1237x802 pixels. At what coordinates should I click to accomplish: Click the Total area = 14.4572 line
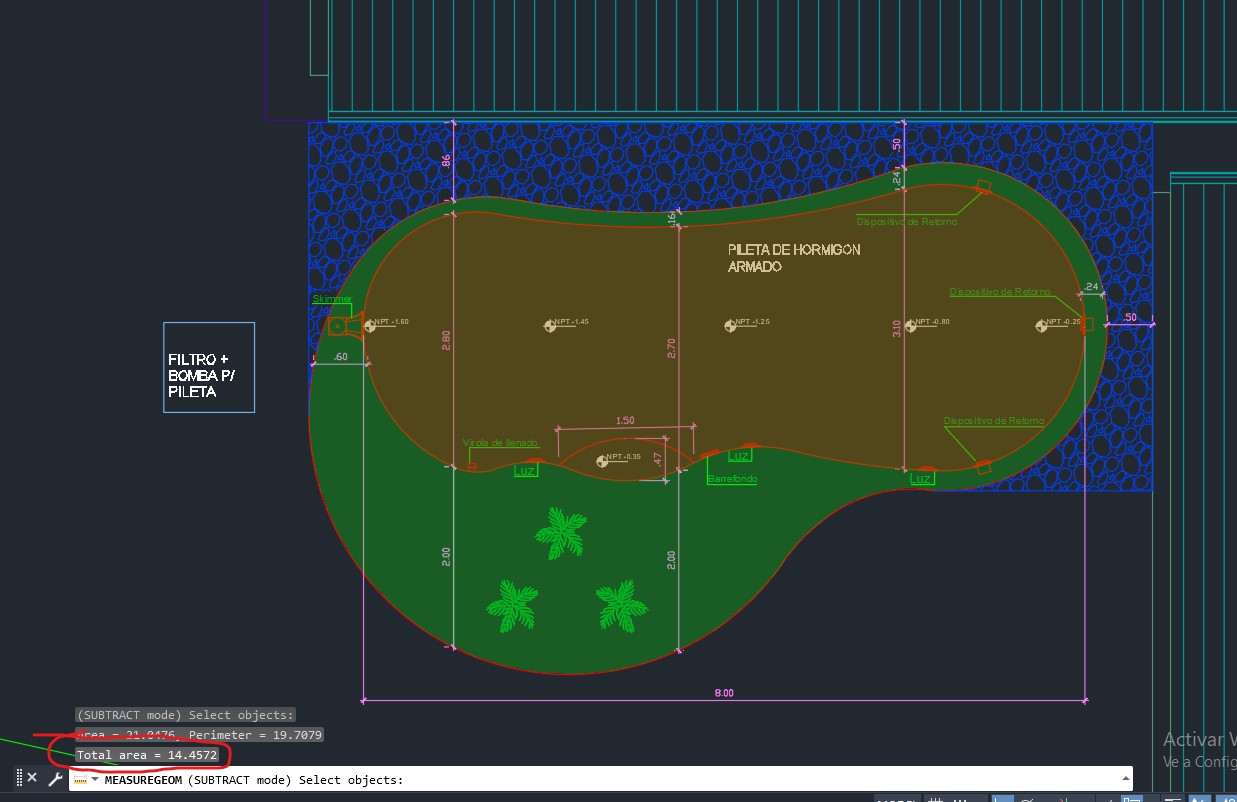[147, 755]
